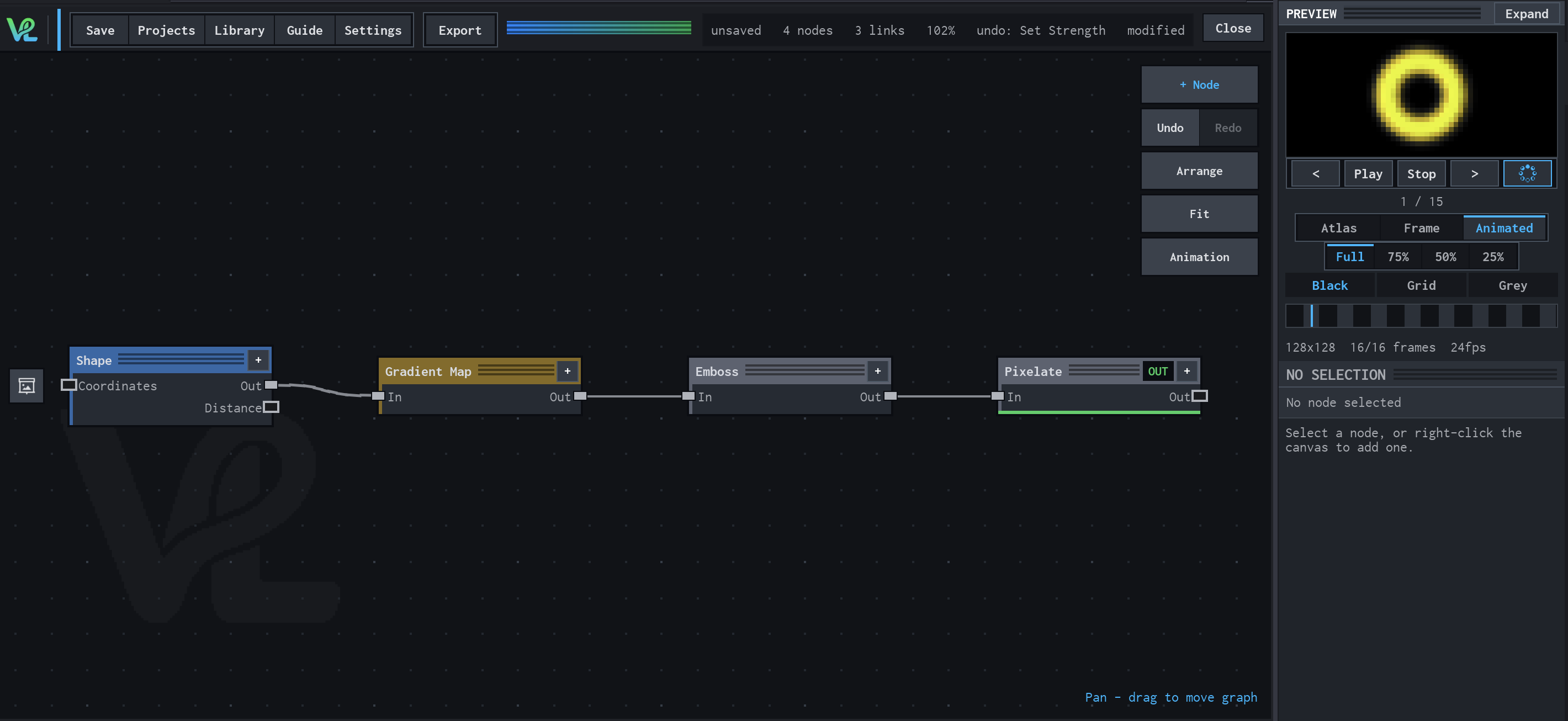Screen dimensions: 1568x721
Task: Undo the last action
Action: coord(1169,128)
